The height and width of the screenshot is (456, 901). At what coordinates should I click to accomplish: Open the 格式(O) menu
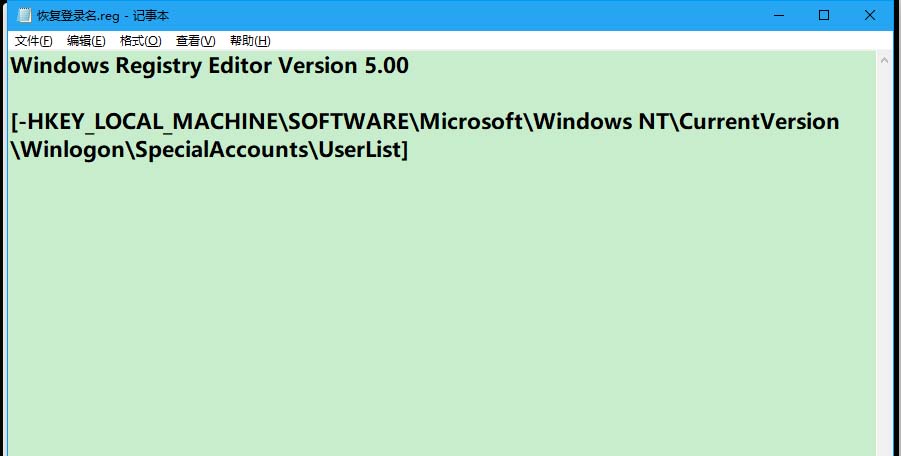click(140, 41)
